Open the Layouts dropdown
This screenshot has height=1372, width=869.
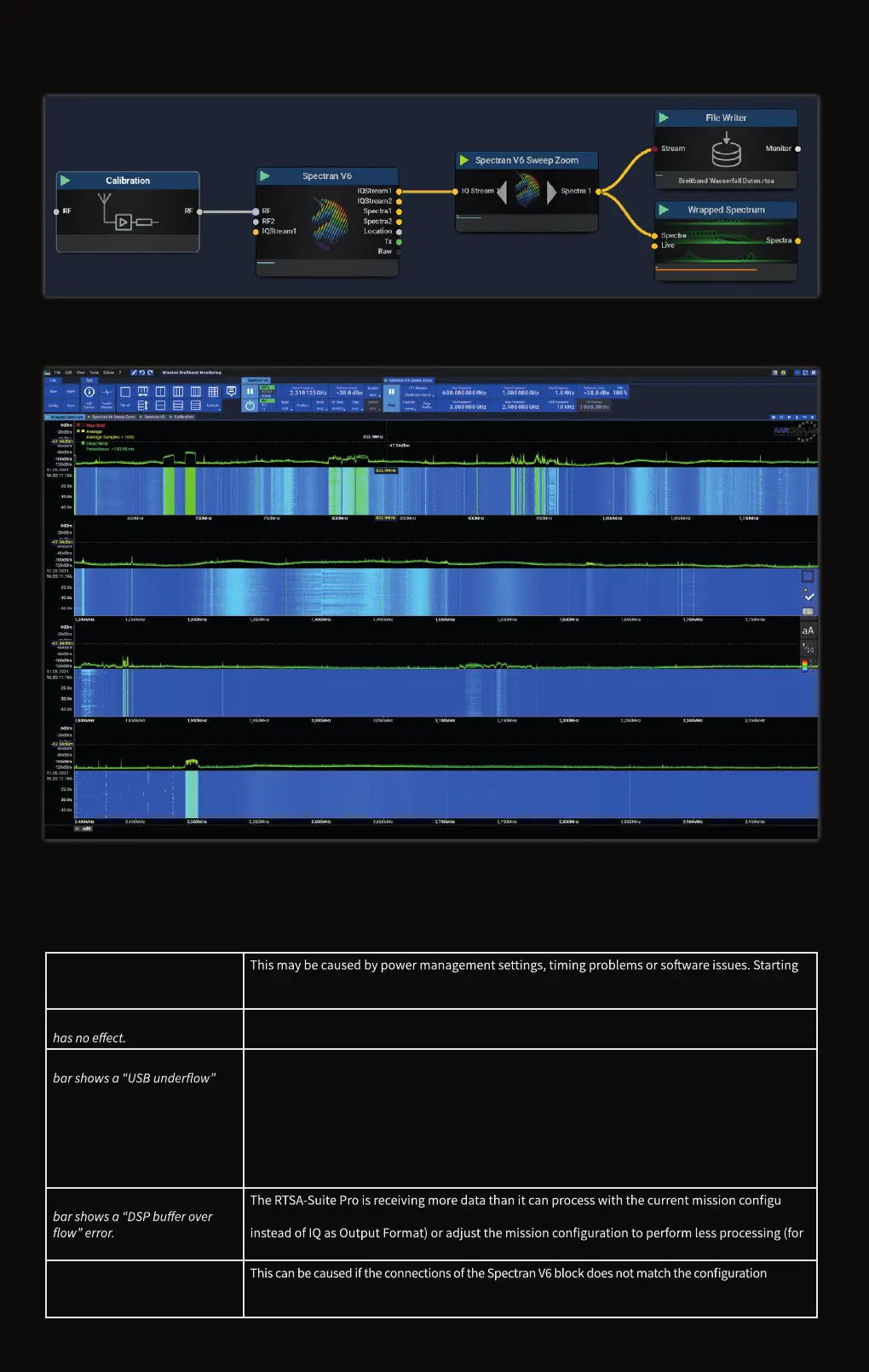point(213,406)
